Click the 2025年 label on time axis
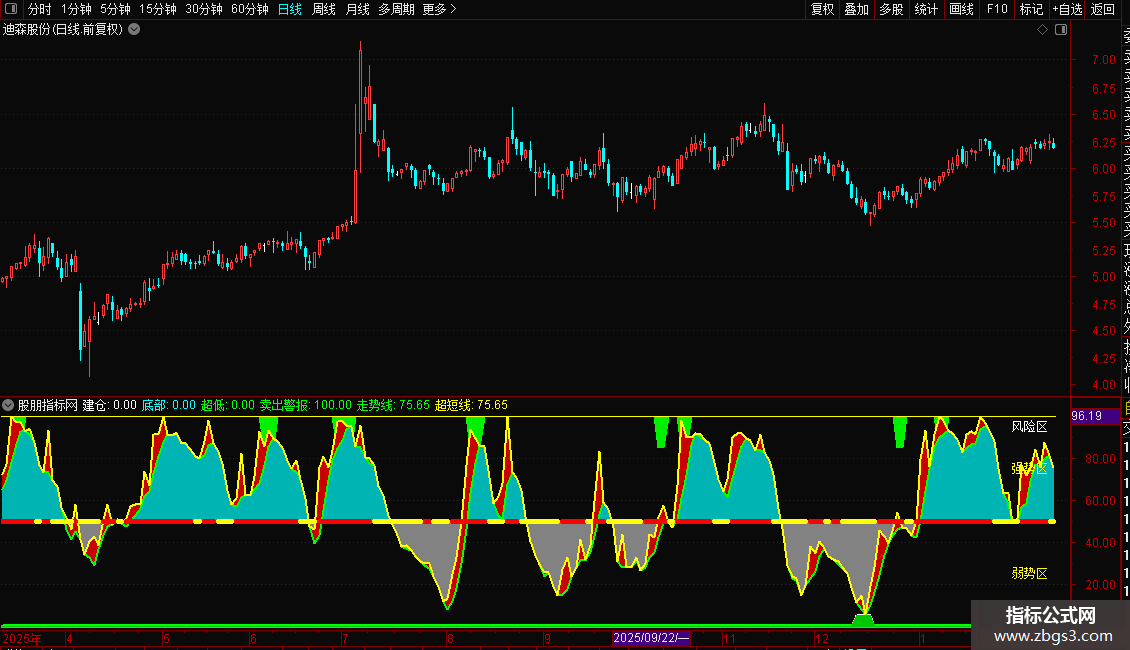This screenshot has height=650, width=1130. 22,638
